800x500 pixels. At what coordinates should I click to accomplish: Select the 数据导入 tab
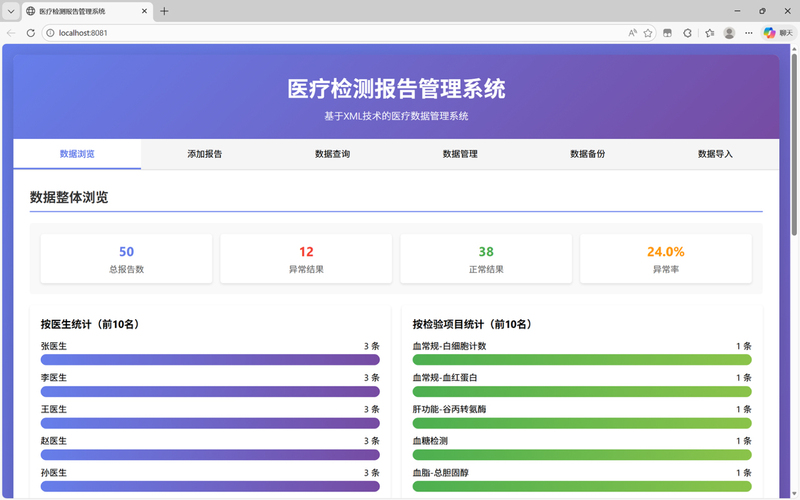pyautogui.click(x=715, y=154)
